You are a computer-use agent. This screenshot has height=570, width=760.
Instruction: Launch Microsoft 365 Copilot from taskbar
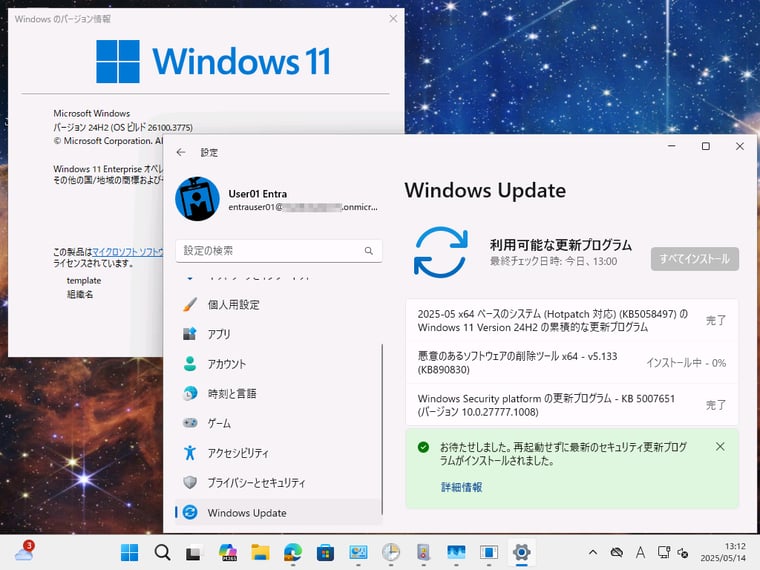point(228,552)
